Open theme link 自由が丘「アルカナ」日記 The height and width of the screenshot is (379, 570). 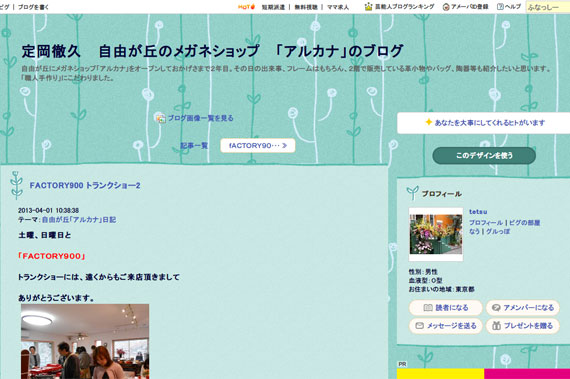[79, 220]
